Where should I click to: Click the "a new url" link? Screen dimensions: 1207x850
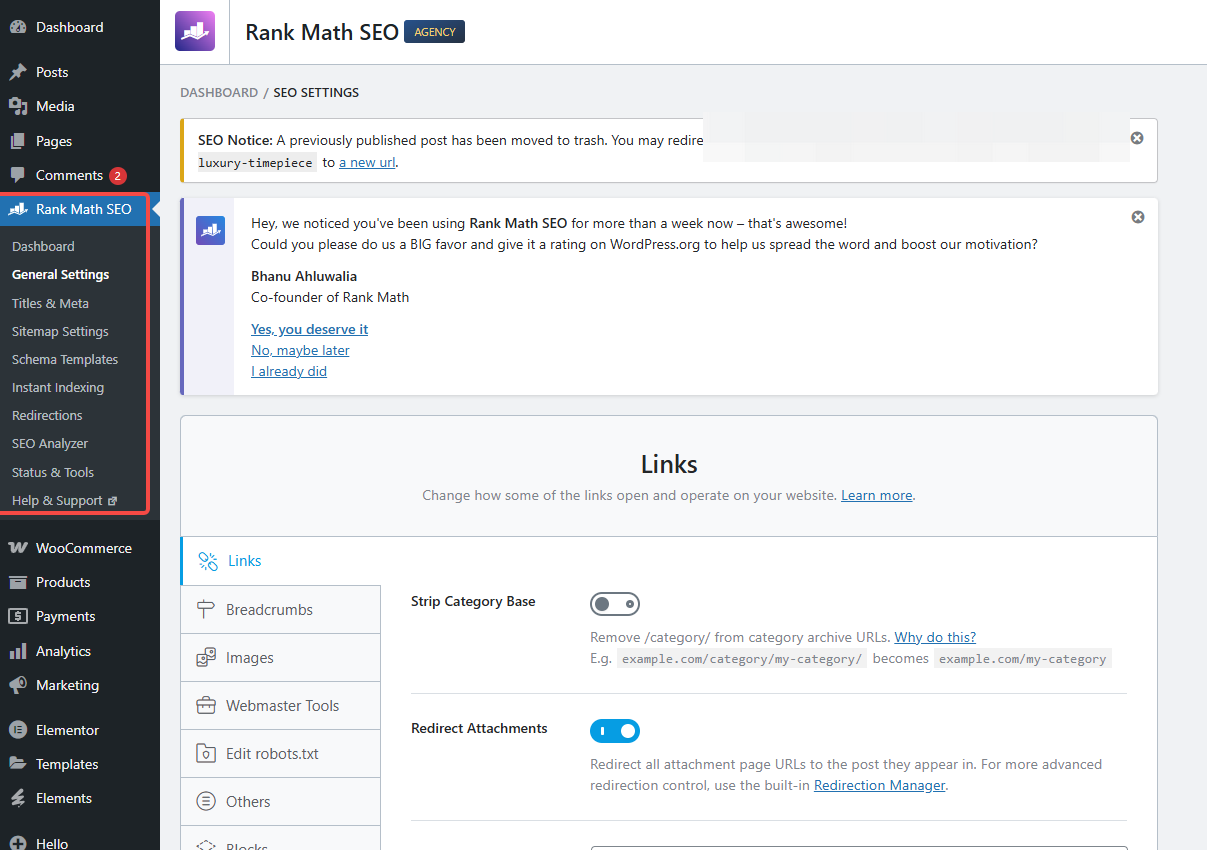coord(366,162)
